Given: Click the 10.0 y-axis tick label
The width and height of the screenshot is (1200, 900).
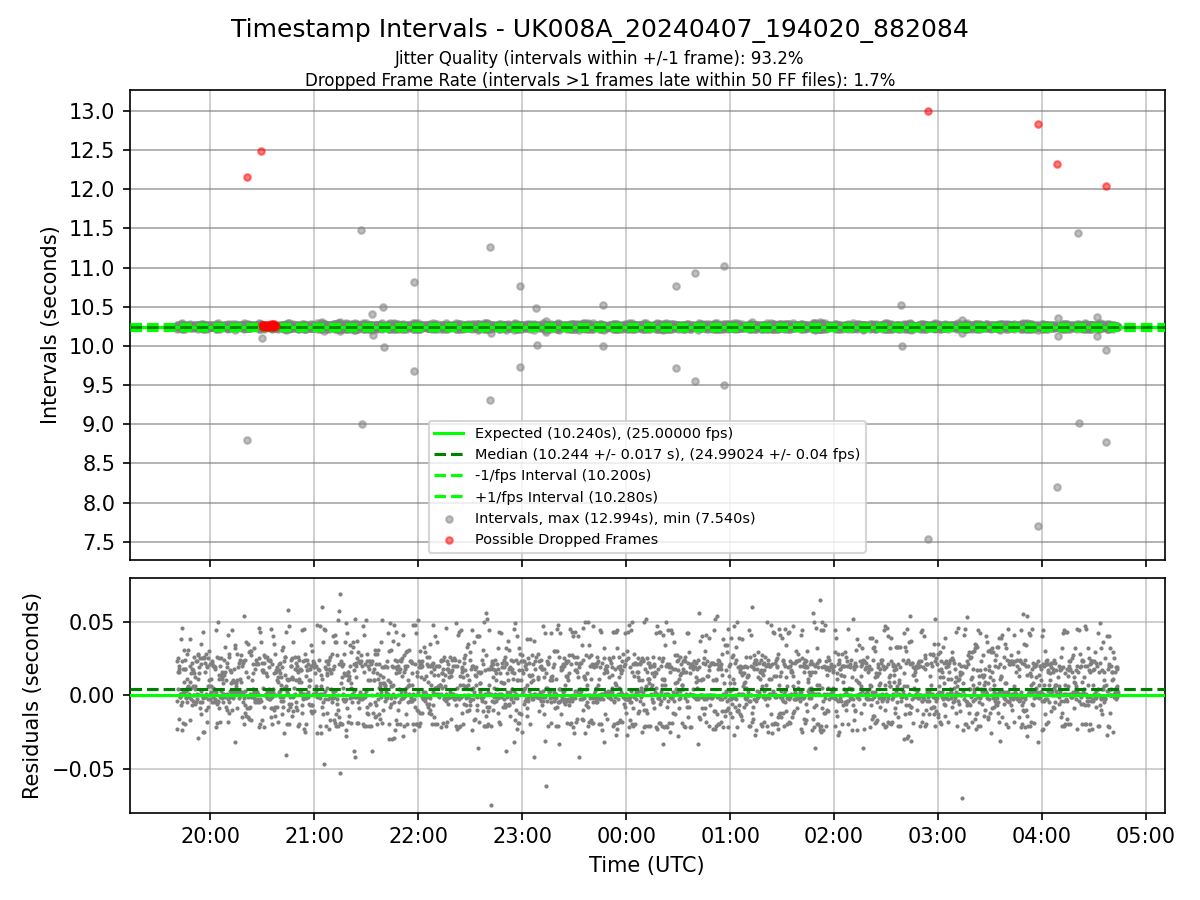Looking at the screenshot, I should click(94, 346).
